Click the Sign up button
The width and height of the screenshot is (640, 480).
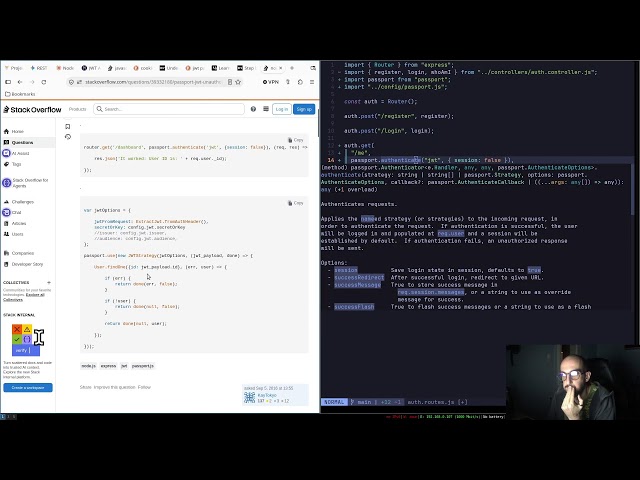304,109
